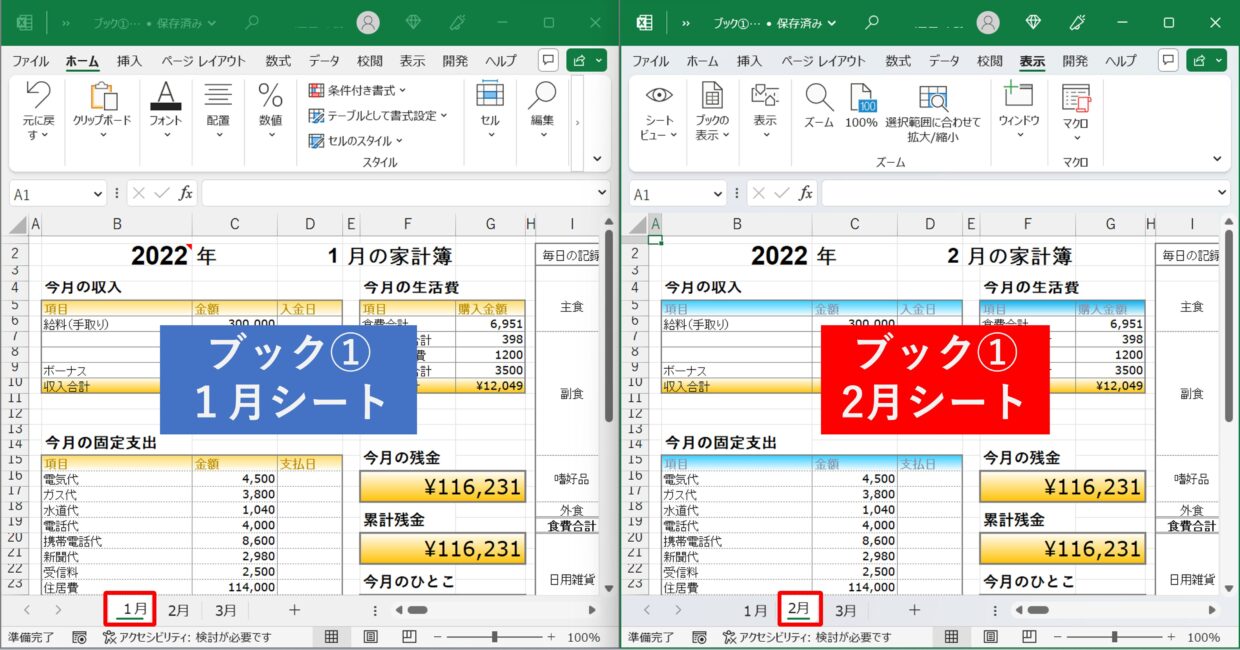Click the ¥12,049 cell in right window
This screenshot has width=1240, height=650.
pyautogui.click(x=1111, y=386)
